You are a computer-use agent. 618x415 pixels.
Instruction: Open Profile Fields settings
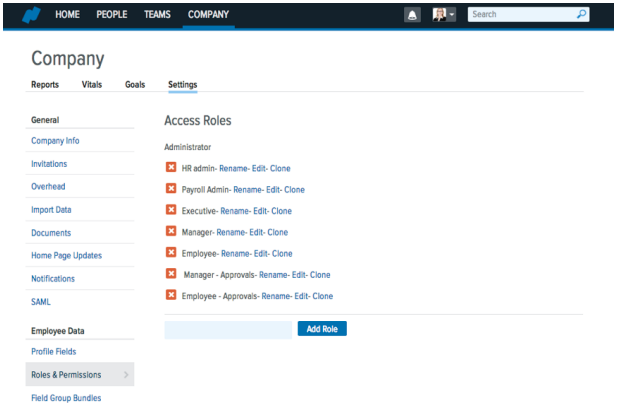pos(54,352)
